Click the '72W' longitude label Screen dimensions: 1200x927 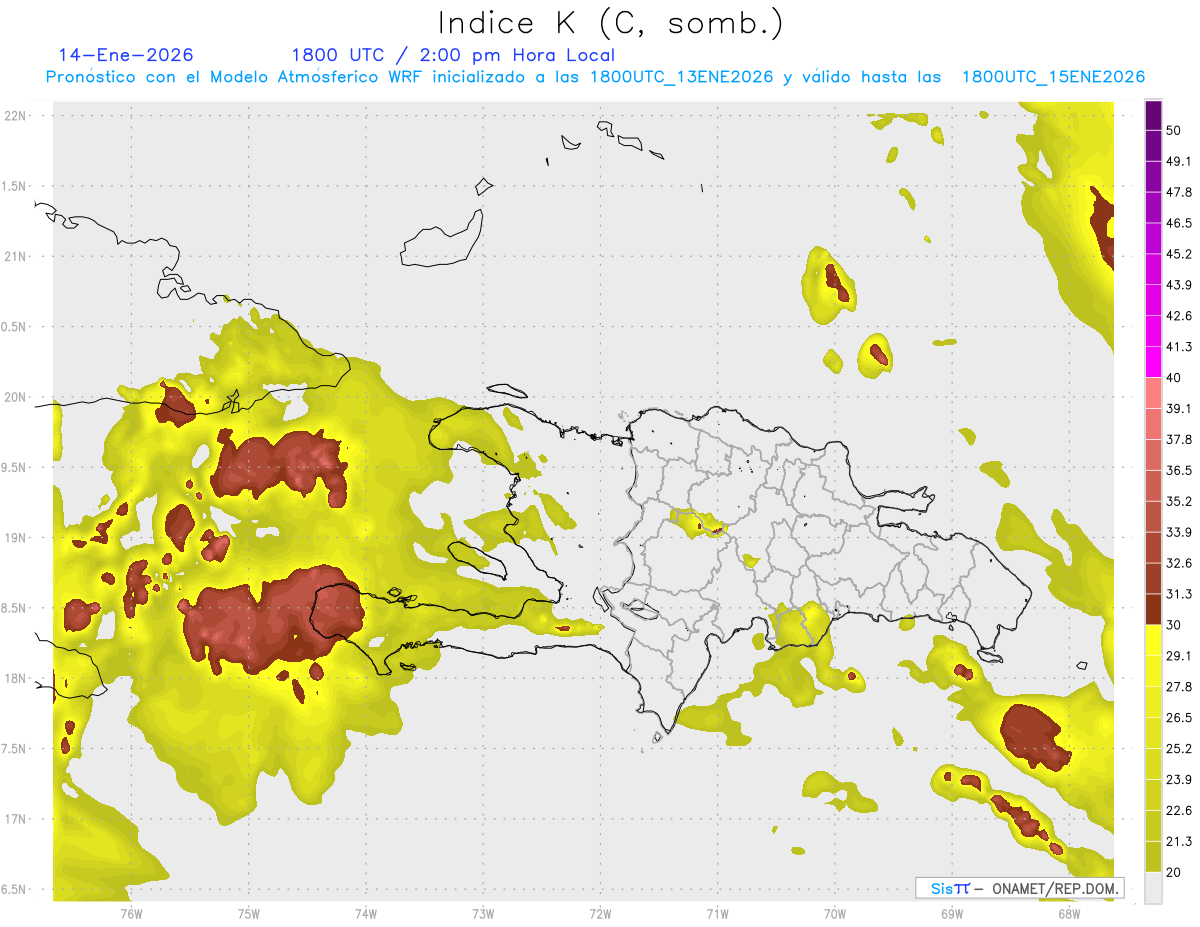coord(600,913)
